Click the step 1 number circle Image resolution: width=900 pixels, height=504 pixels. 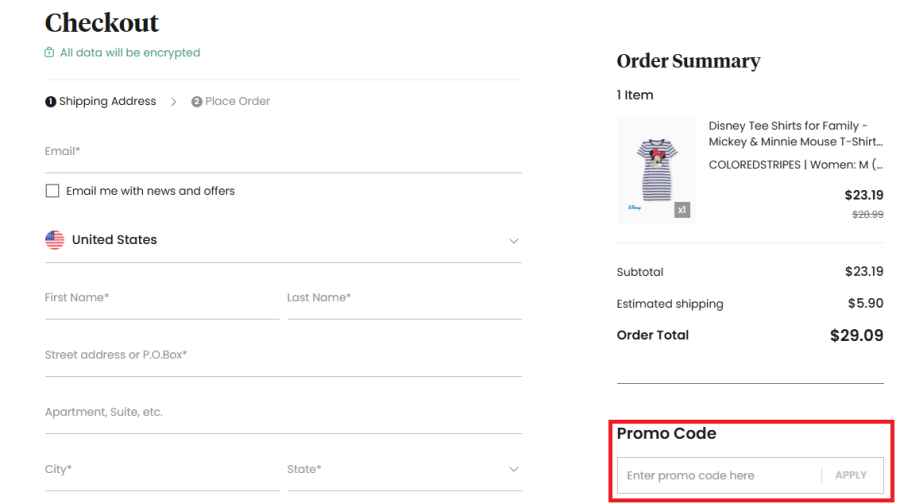51,102
